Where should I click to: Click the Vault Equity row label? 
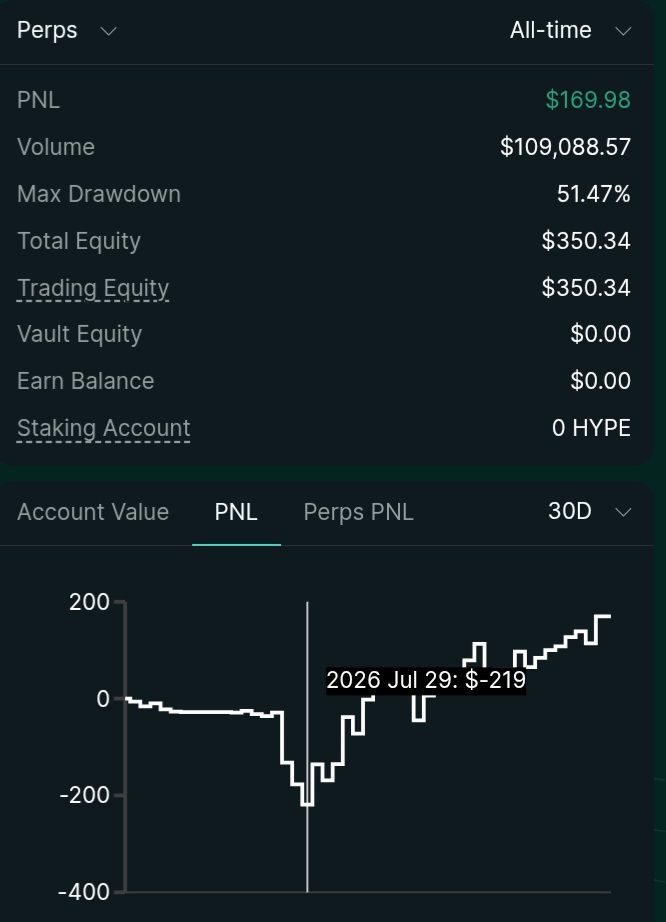click(79, 334)
